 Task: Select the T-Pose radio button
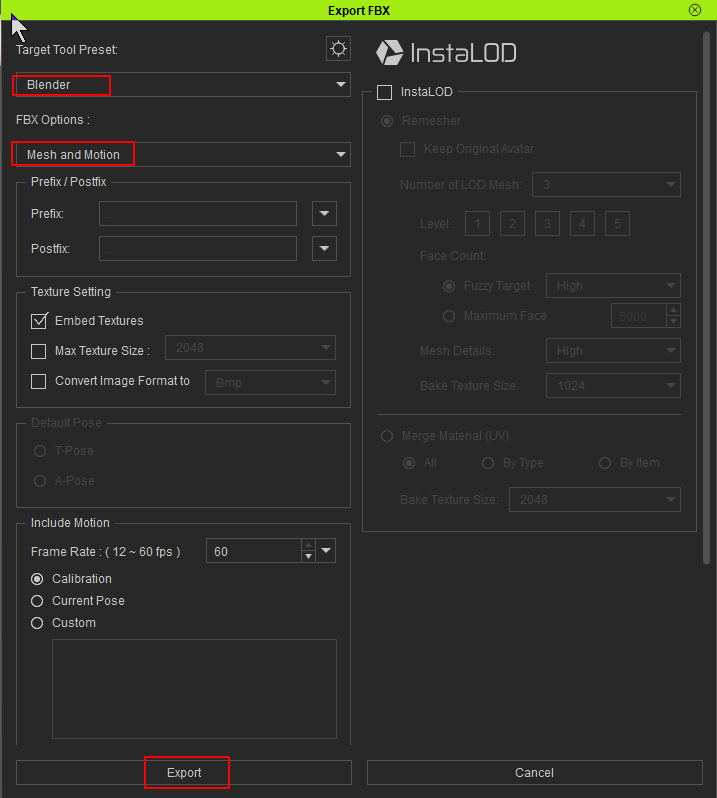40,451
